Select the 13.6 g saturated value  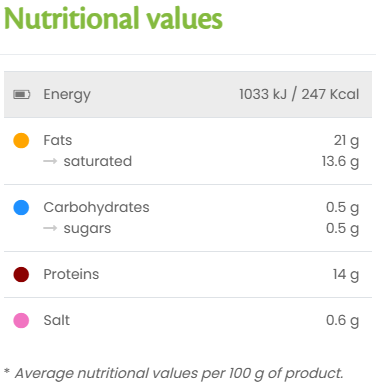point(340,162)
